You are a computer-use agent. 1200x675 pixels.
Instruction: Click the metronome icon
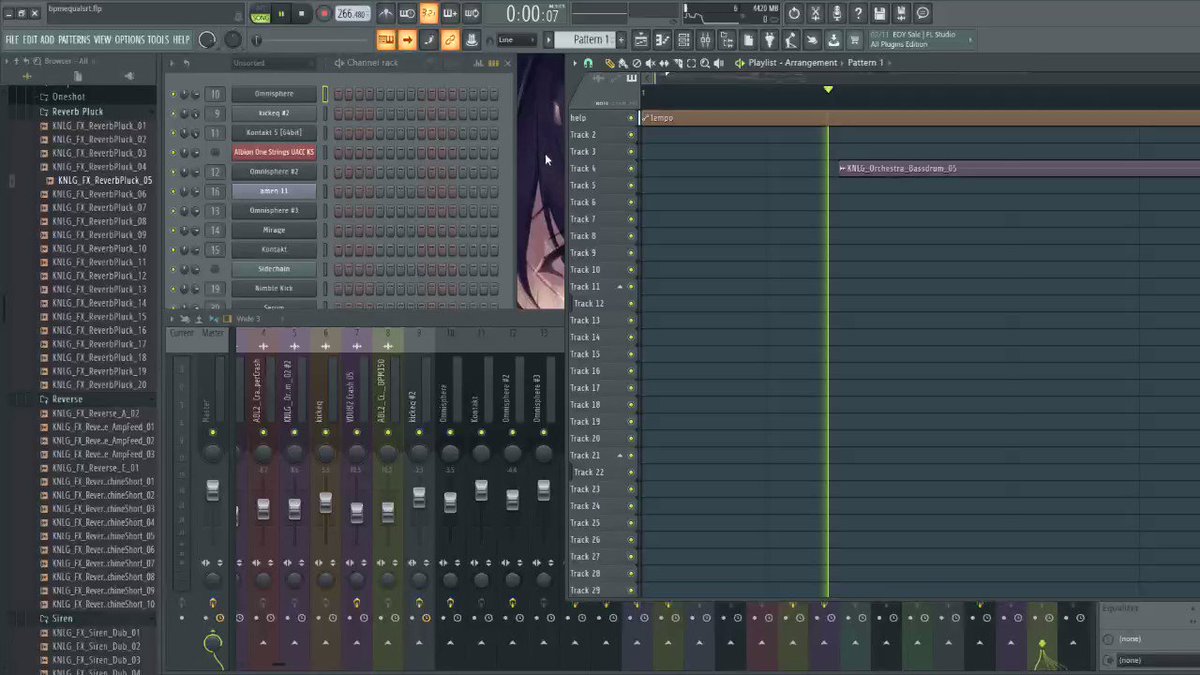pyautogui.click(x=386, y=13)
